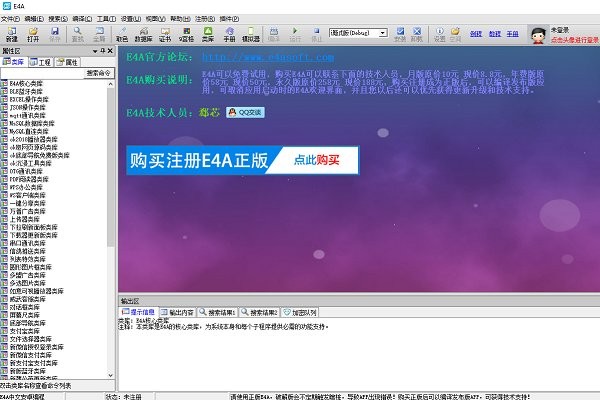Open the 属性区 panel dropdown arrow

tap(95, 51)
